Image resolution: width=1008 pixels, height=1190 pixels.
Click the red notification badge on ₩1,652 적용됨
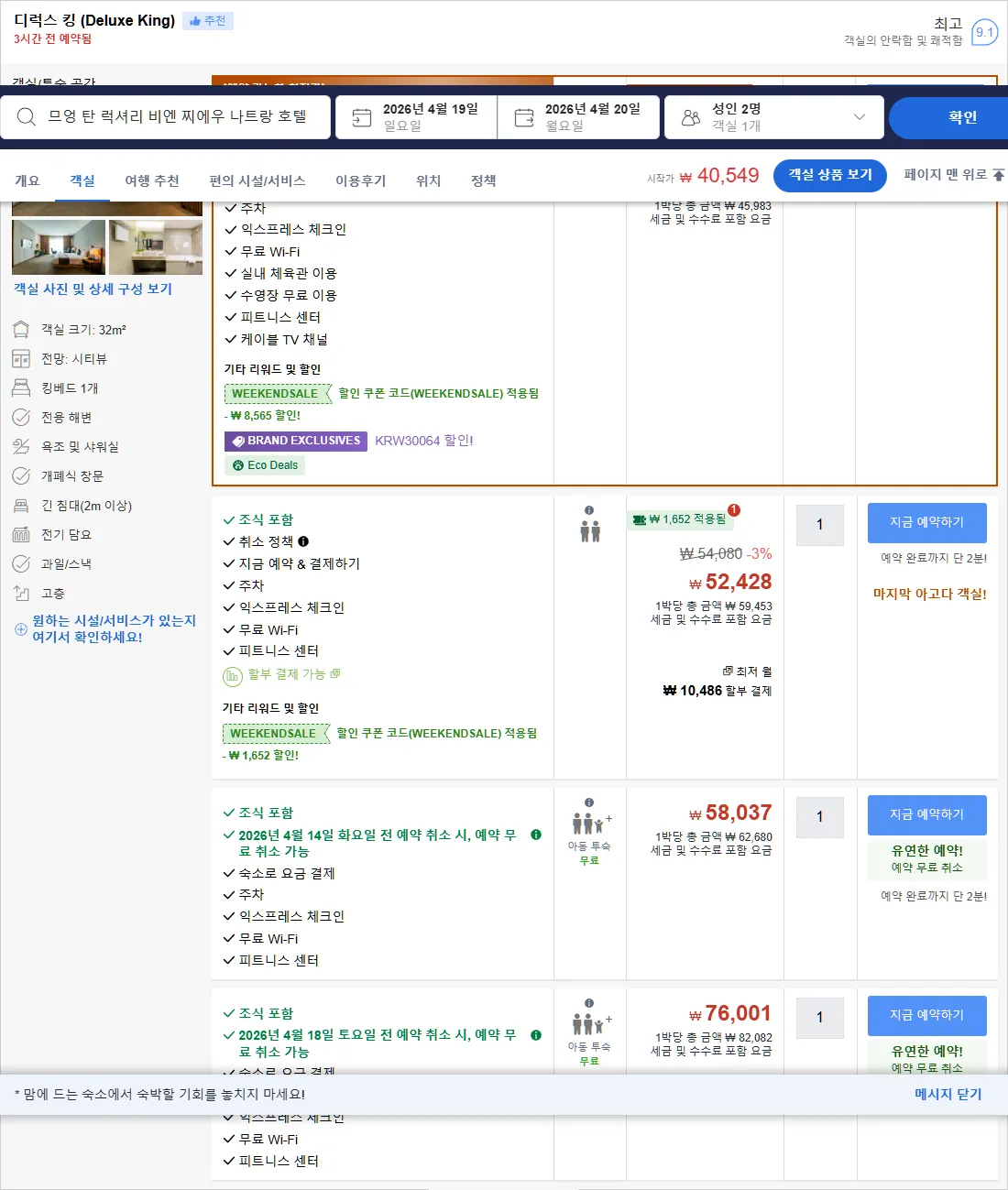[734, 510]
